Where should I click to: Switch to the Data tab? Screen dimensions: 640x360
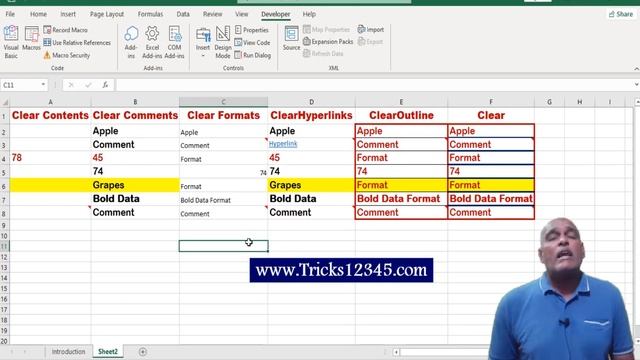[183, 14]
